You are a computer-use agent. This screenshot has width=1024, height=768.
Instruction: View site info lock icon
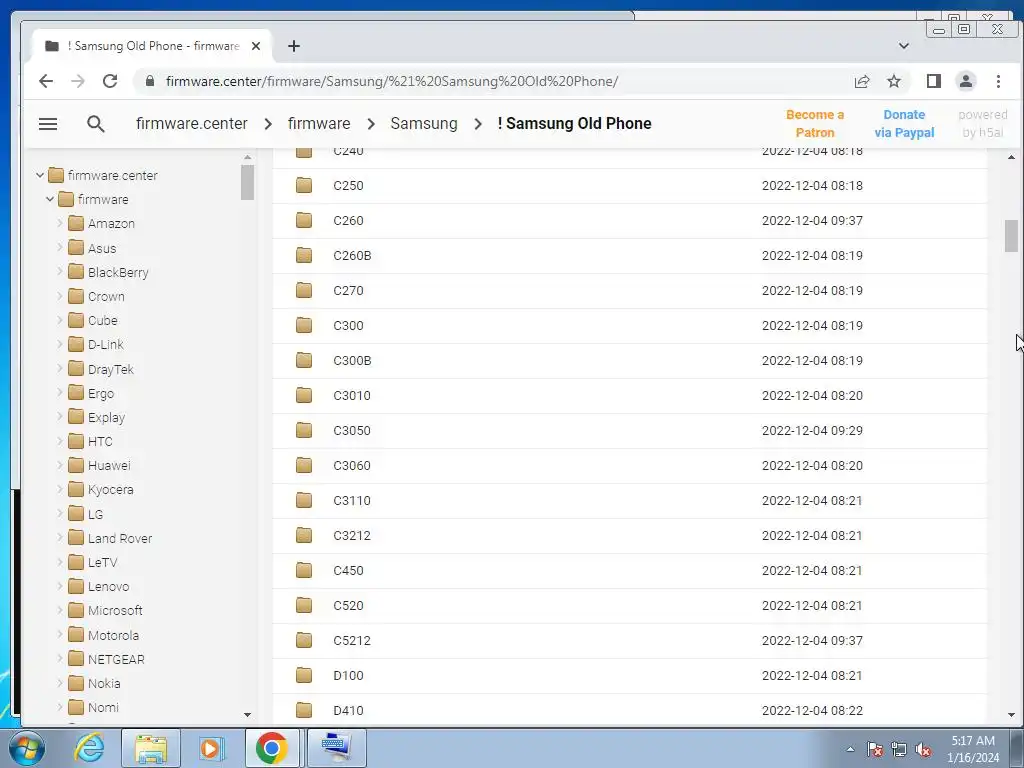[150, 81]
